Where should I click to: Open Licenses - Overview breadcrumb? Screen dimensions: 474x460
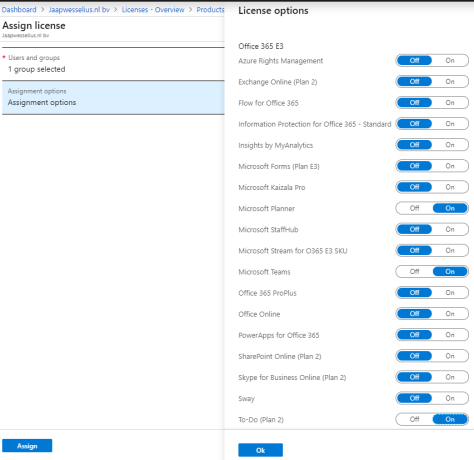pos(153,10)
